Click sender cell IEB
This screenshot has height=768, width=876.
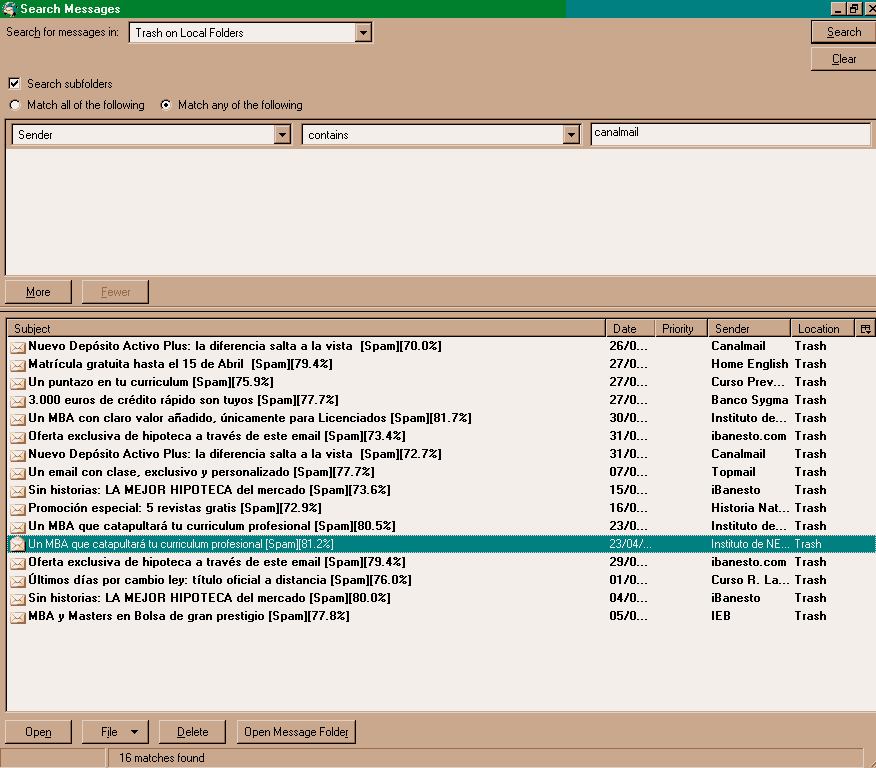click(721, 616)
